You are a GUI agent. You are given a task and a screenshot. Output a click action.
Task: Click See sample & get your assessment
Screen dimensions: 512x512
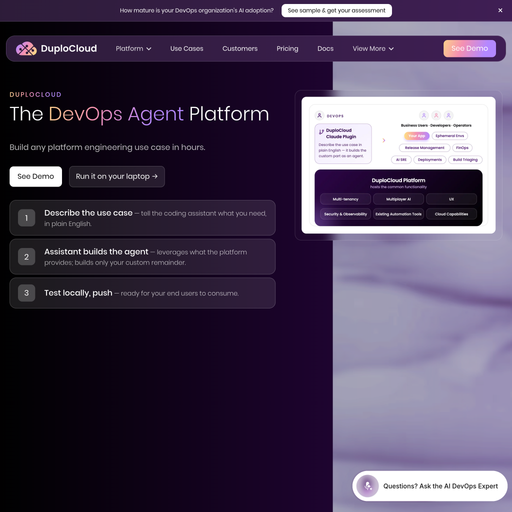click(337, 10)
